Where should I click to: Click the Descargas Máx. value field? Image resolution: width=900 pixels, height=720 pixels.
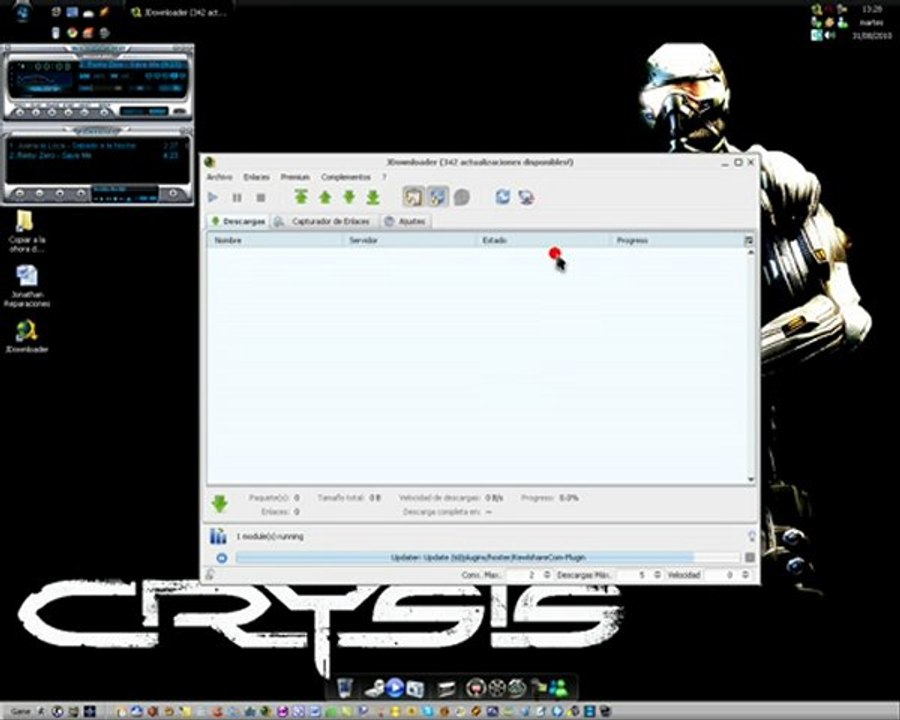634,574
